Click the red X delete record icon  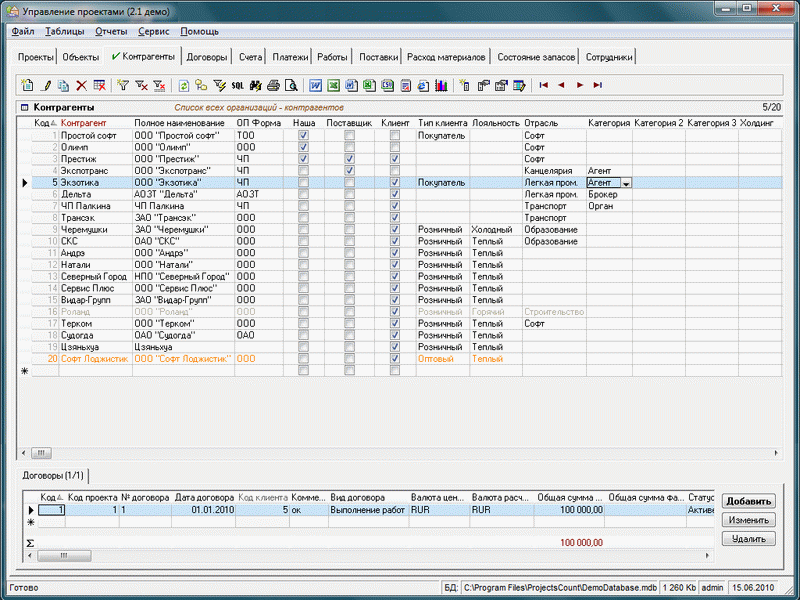tap(81, 86)
